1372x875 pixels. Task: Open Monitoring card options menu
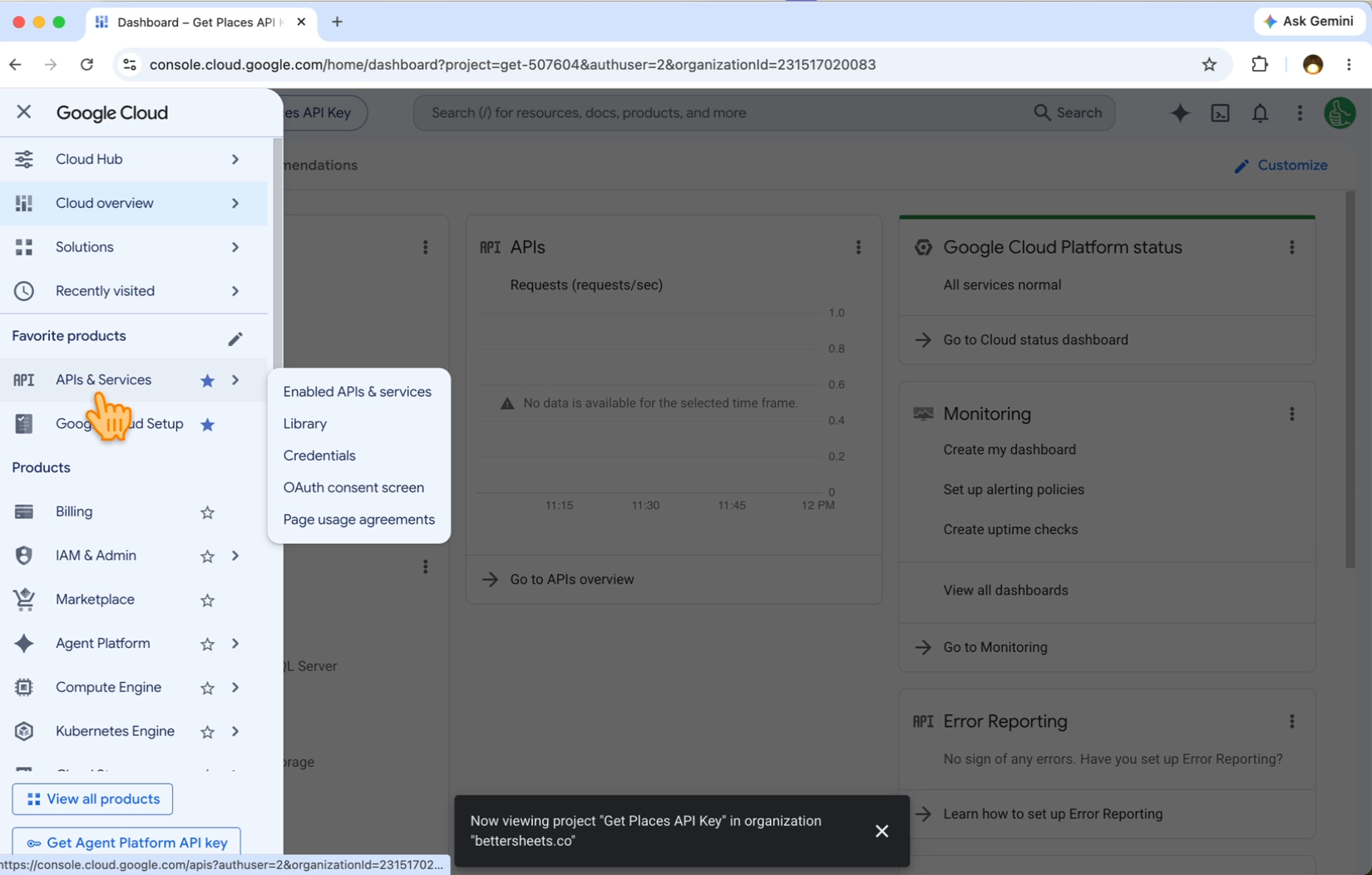click(x=1291, y=413)
